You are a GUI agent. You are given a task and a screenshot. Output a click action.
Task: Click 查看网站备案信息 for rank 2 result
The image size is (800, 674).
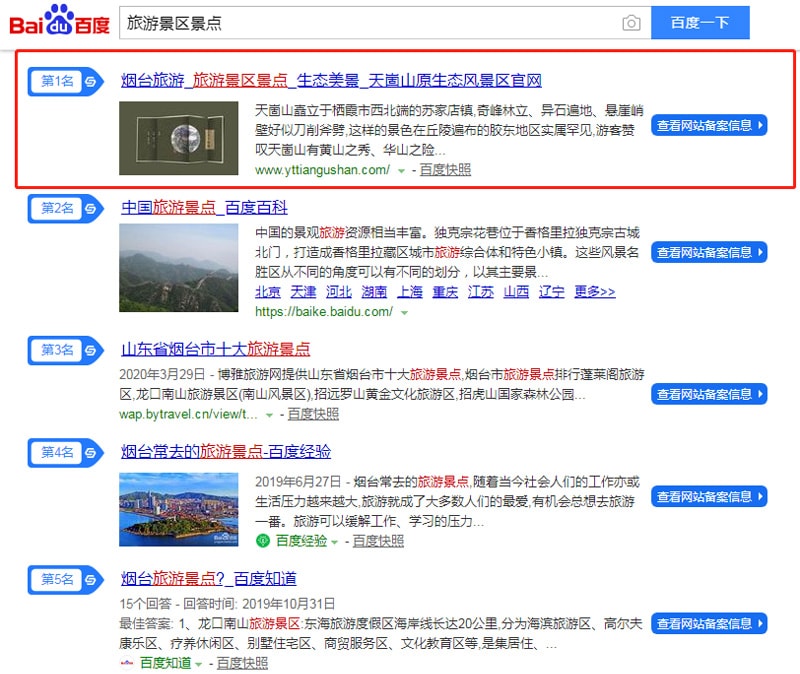709,252
